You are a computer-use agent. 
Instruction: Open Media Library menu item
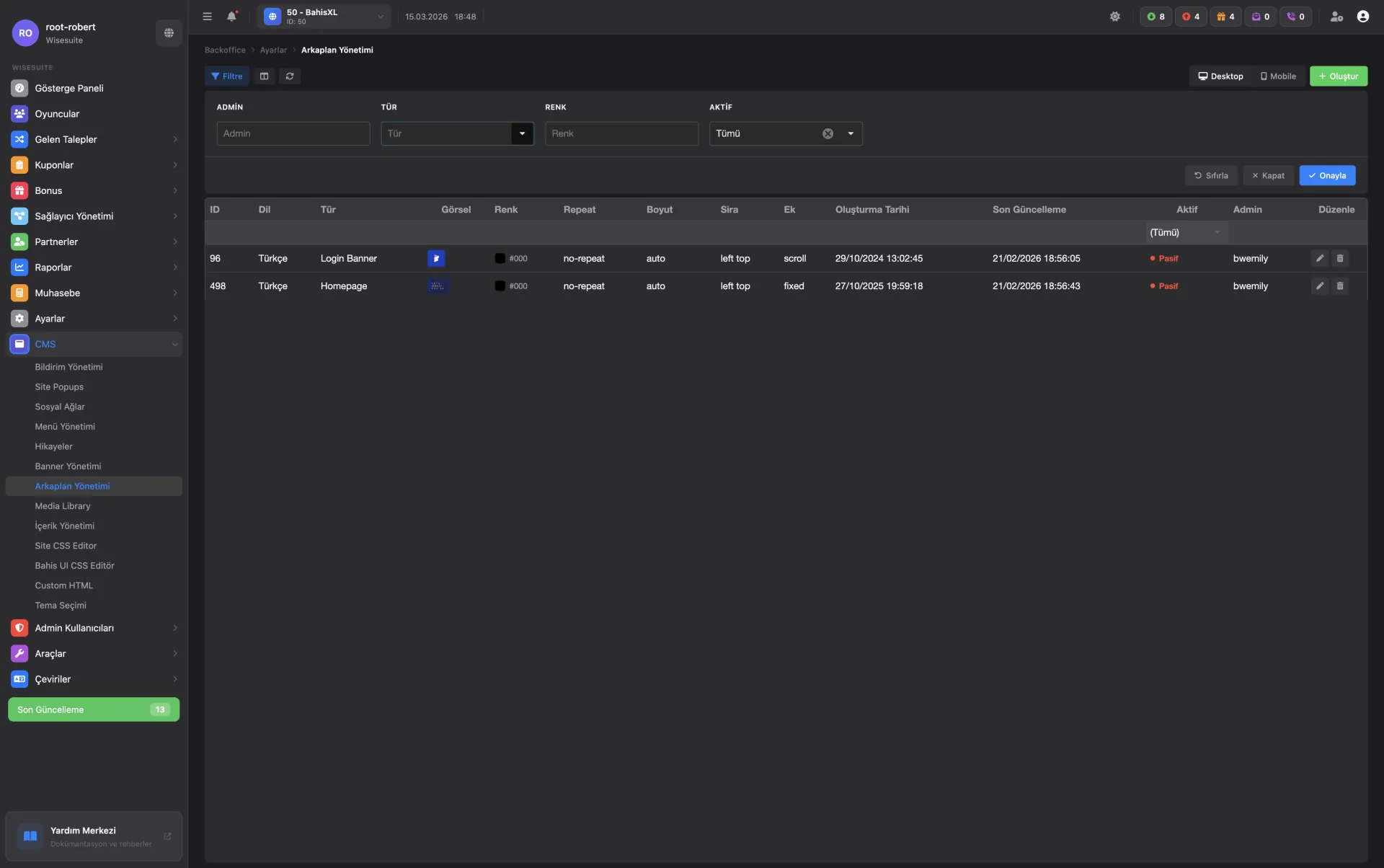click(63, 506)
